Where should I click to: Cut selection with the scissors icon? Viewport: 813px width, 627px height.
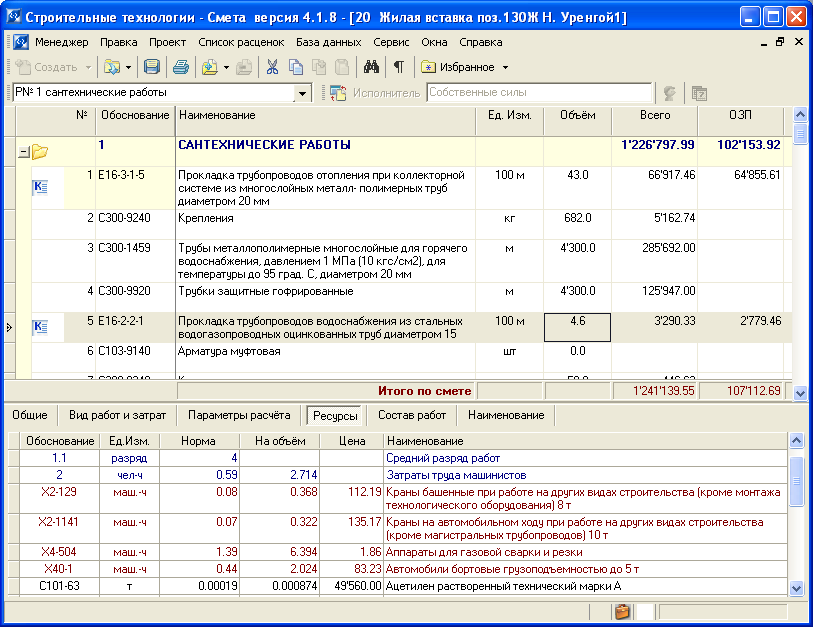(x=272, y=67)
